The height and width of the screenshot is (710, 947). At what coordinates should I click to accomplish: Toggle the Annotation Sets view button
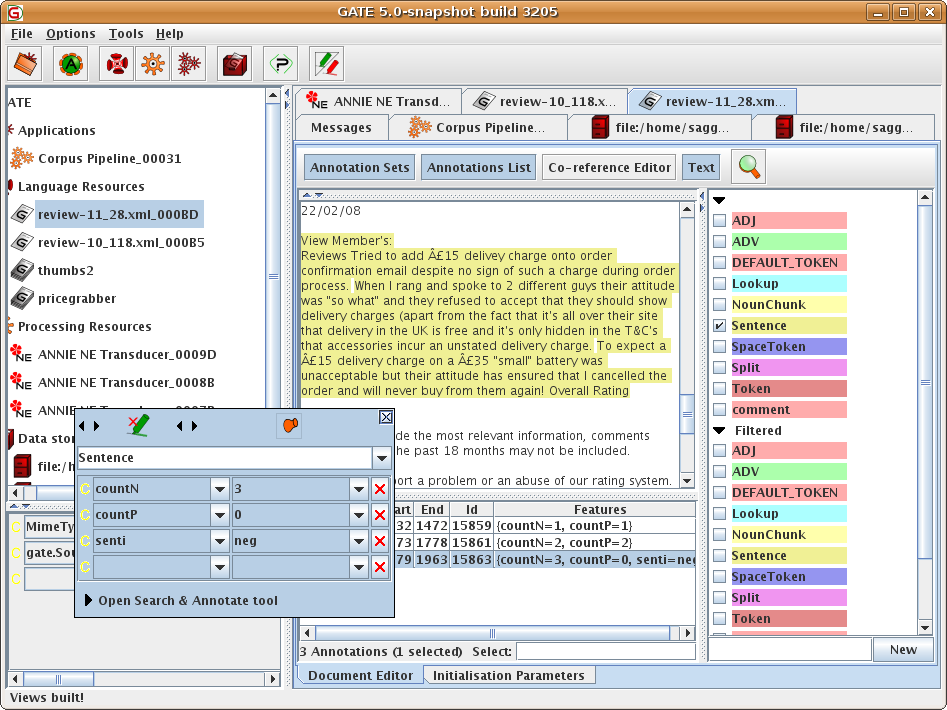[x=359, y=167]
